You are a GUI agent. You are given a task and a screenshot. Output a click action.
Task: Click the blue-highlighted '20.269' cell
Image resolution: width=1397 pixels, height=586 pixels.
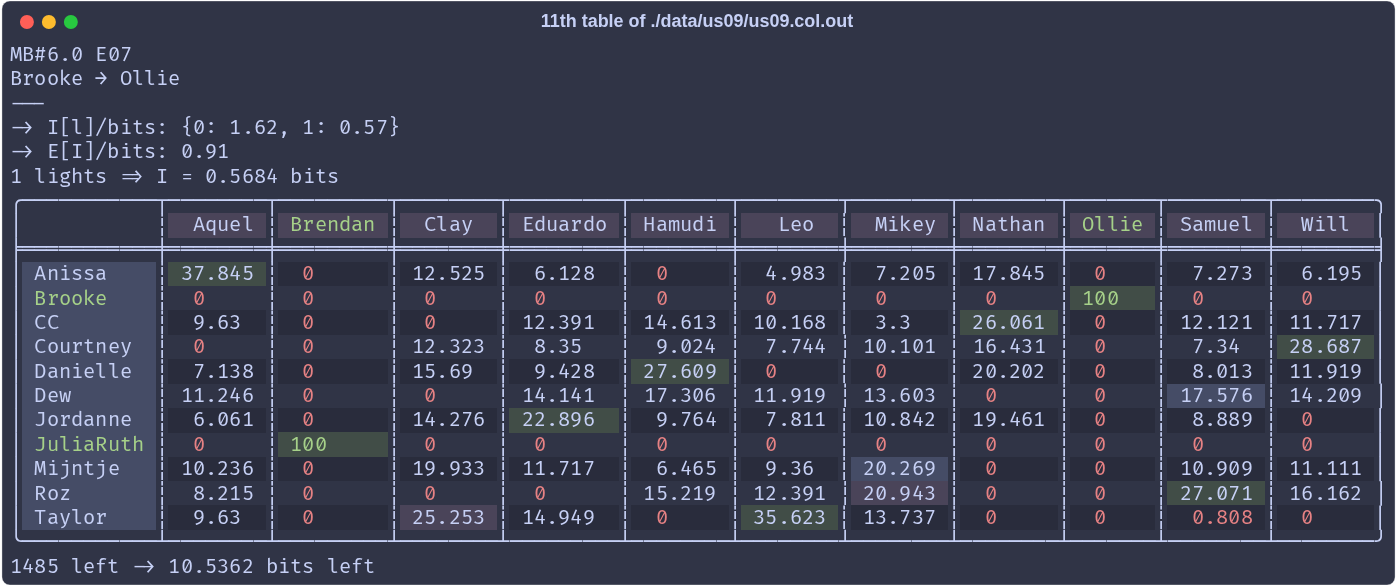tap(899, 468)
